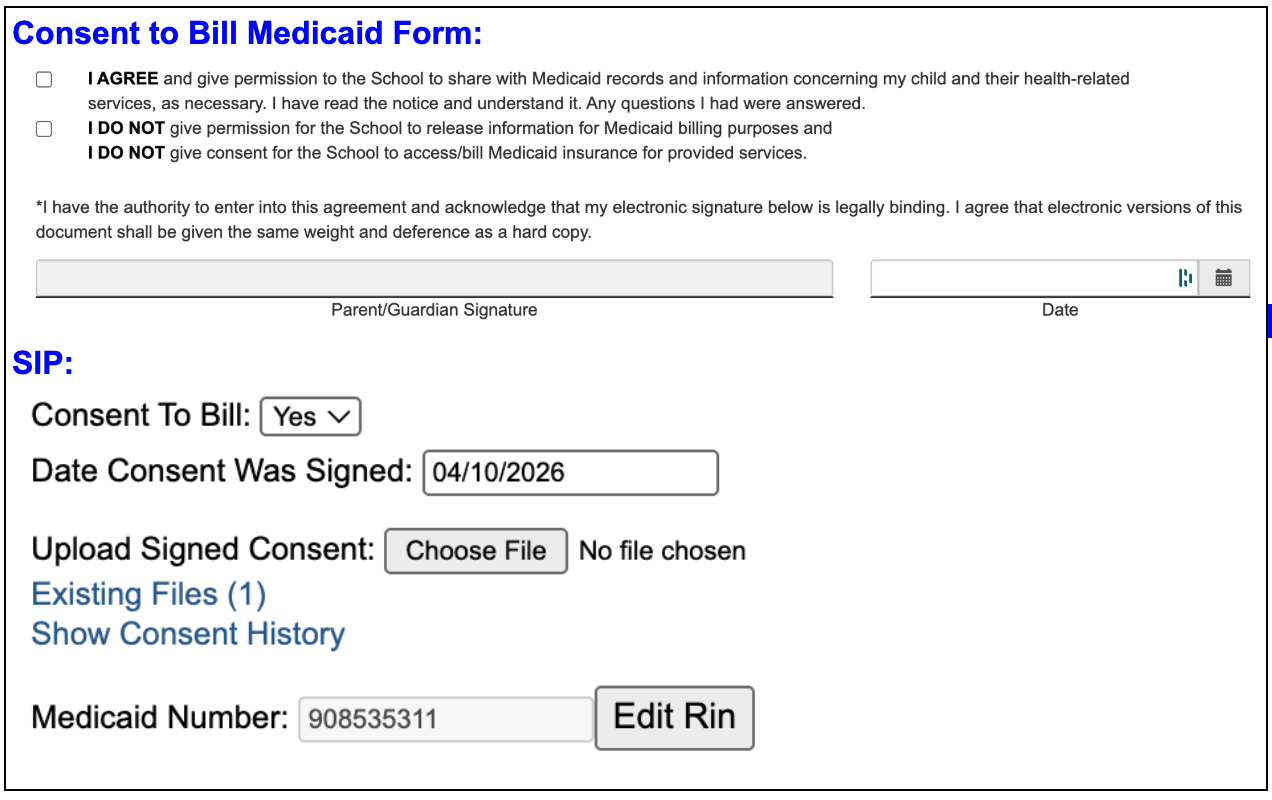This screenshot has height=800, width=1272.
Task: Select Yes from the Consent To Bill selector
Action: click(x=310, y=416)
